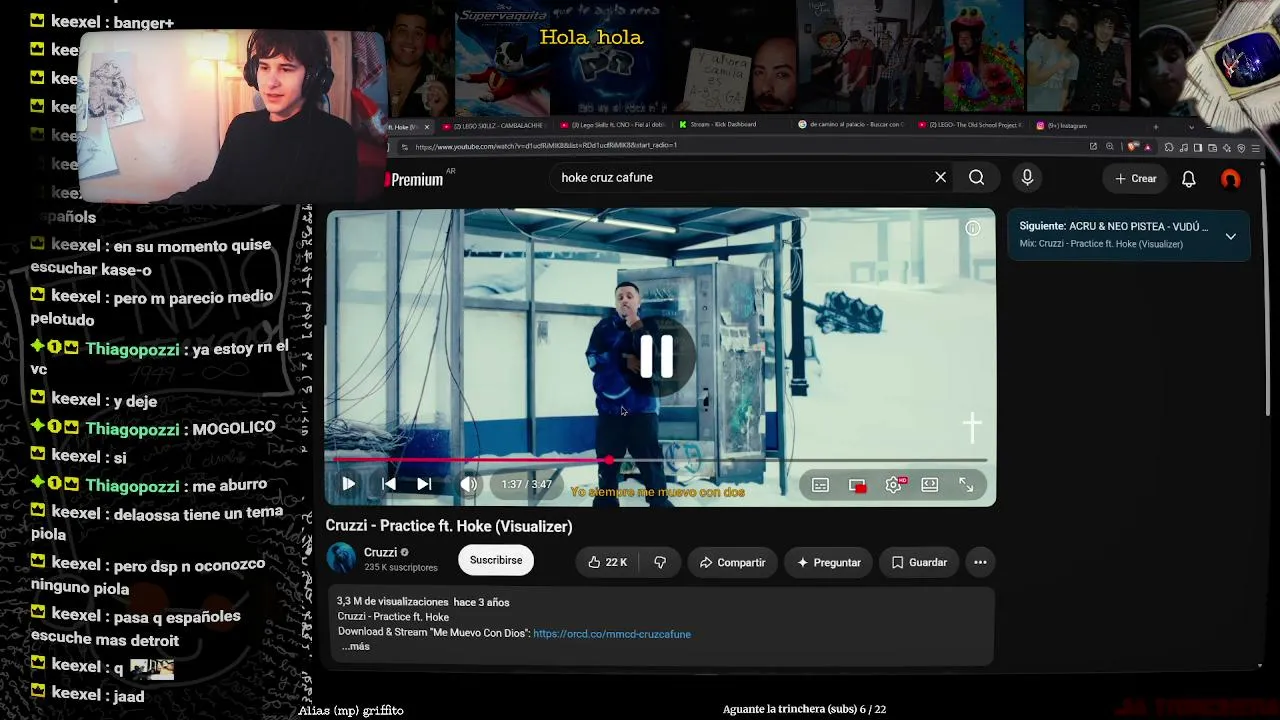Open the Cruzzi channel avatar
This screenshot has height=720, width=1280.
tap(341, 558)
